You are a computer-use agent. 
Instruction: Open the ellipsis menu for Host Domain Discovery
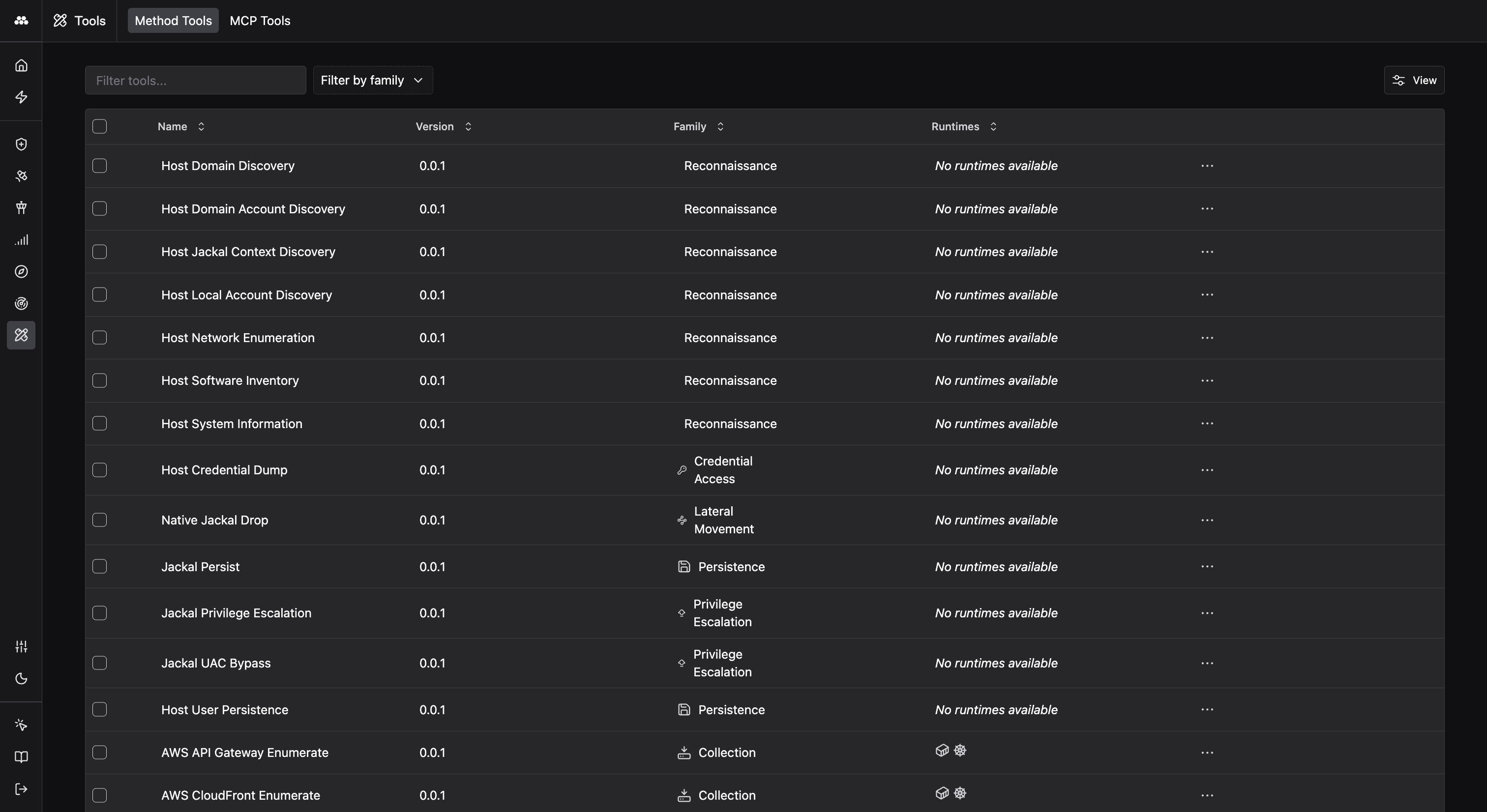(x=1207, y=166)
